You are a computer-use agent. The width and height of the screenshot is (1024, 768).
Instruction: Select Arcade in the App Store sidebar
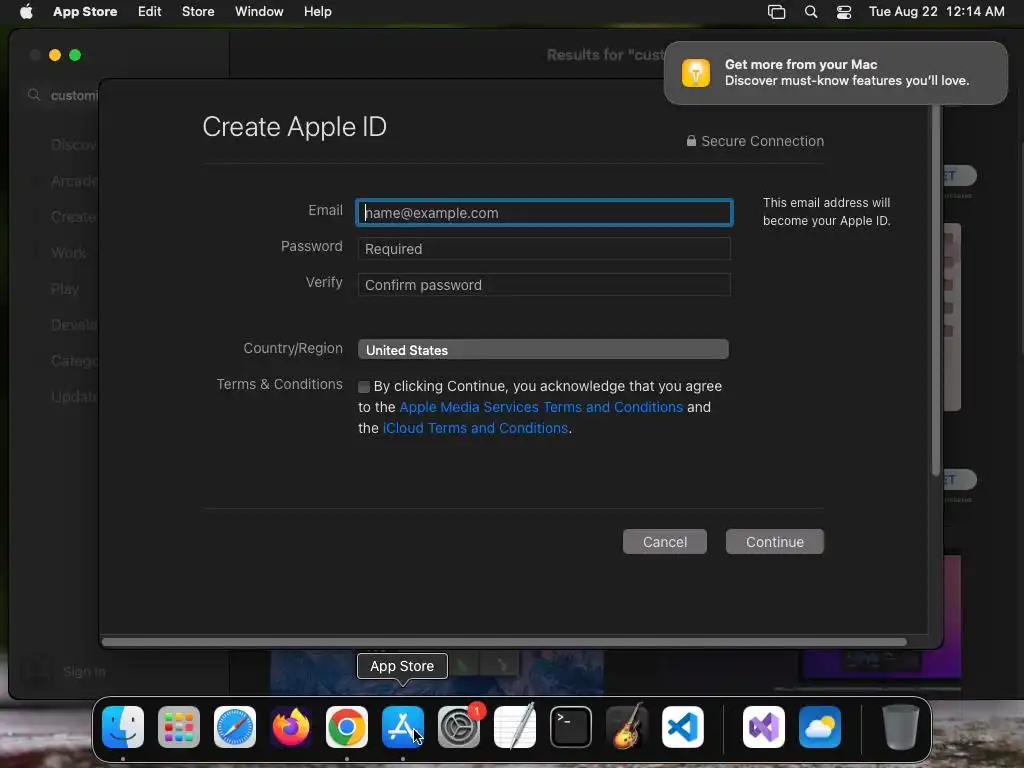pos(74,181)
